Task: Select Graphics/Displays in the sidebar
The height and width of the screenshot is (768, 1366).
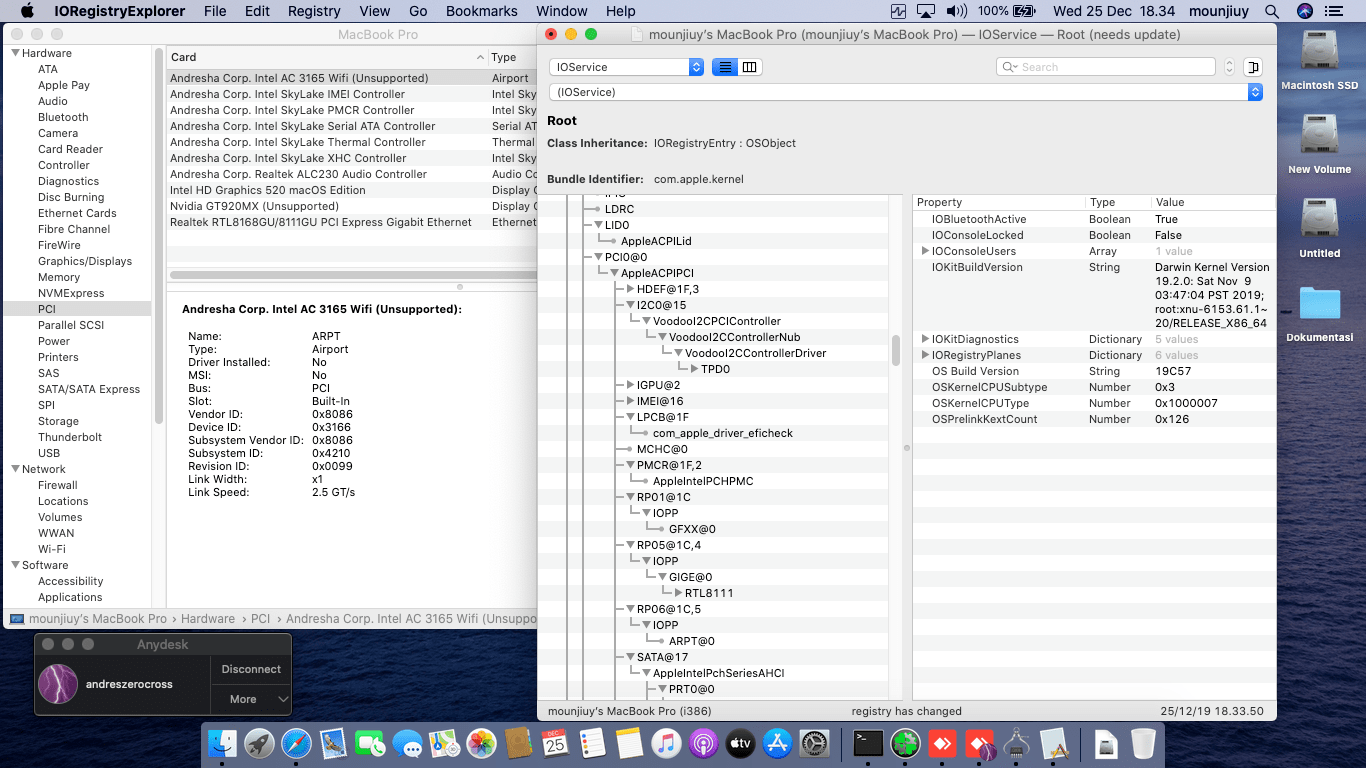Action: (85, 261)
